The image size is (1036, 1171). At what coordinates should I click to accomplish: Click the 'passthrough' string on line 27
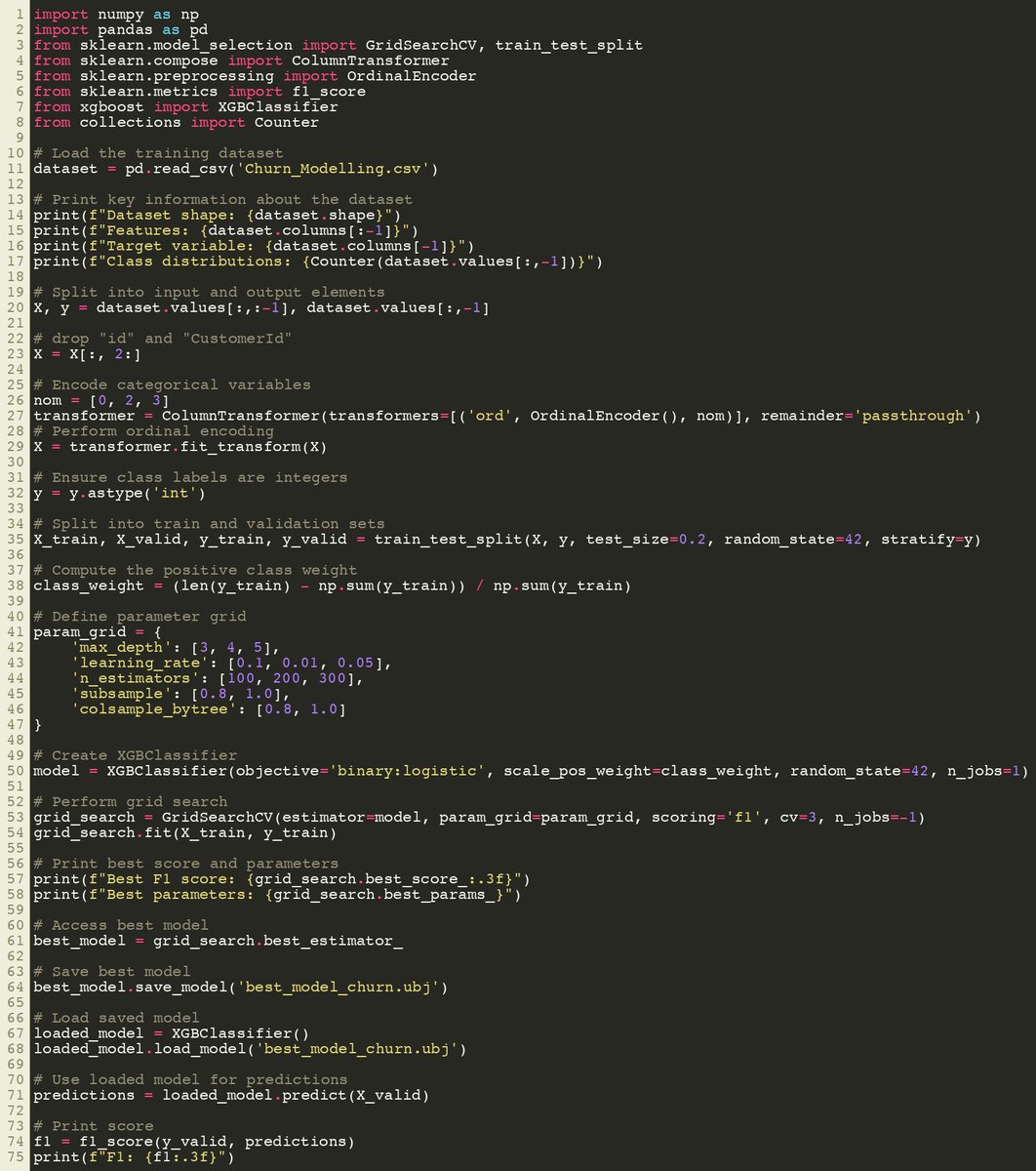(913, 416)
